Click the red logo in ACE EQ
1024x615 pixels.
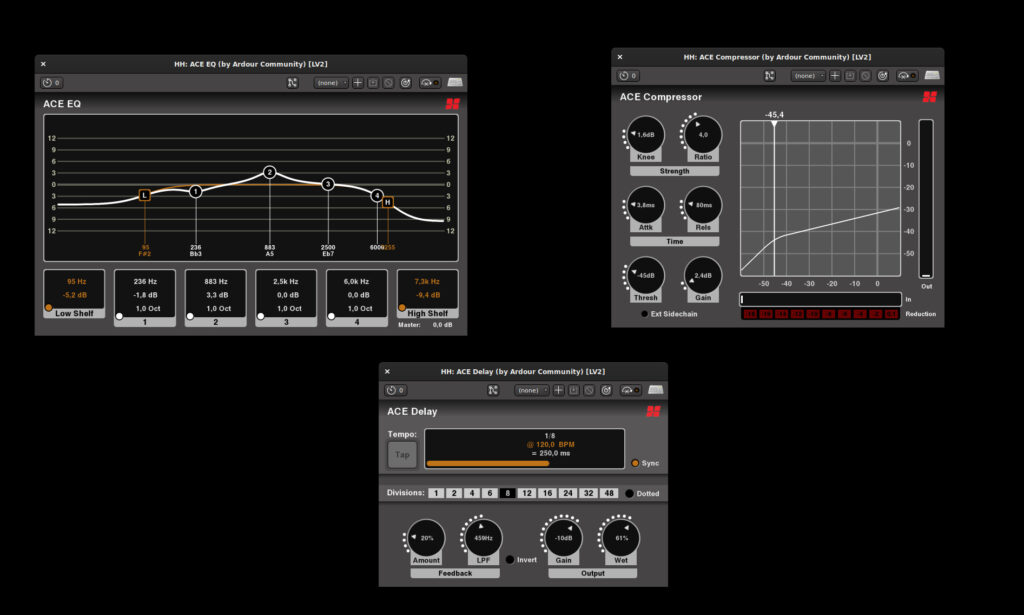[x=453, y=104]
